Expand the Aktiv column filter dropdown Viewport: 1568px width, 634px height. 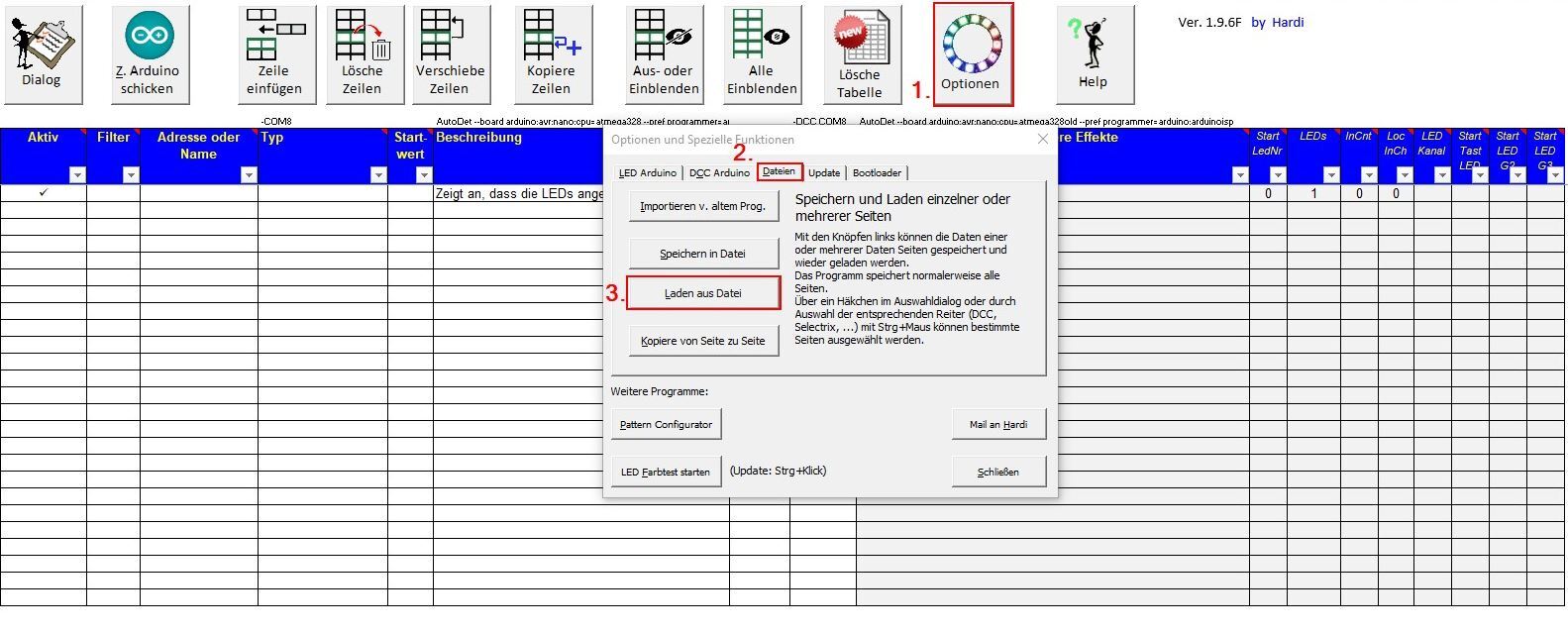click(x=77, y=175)
